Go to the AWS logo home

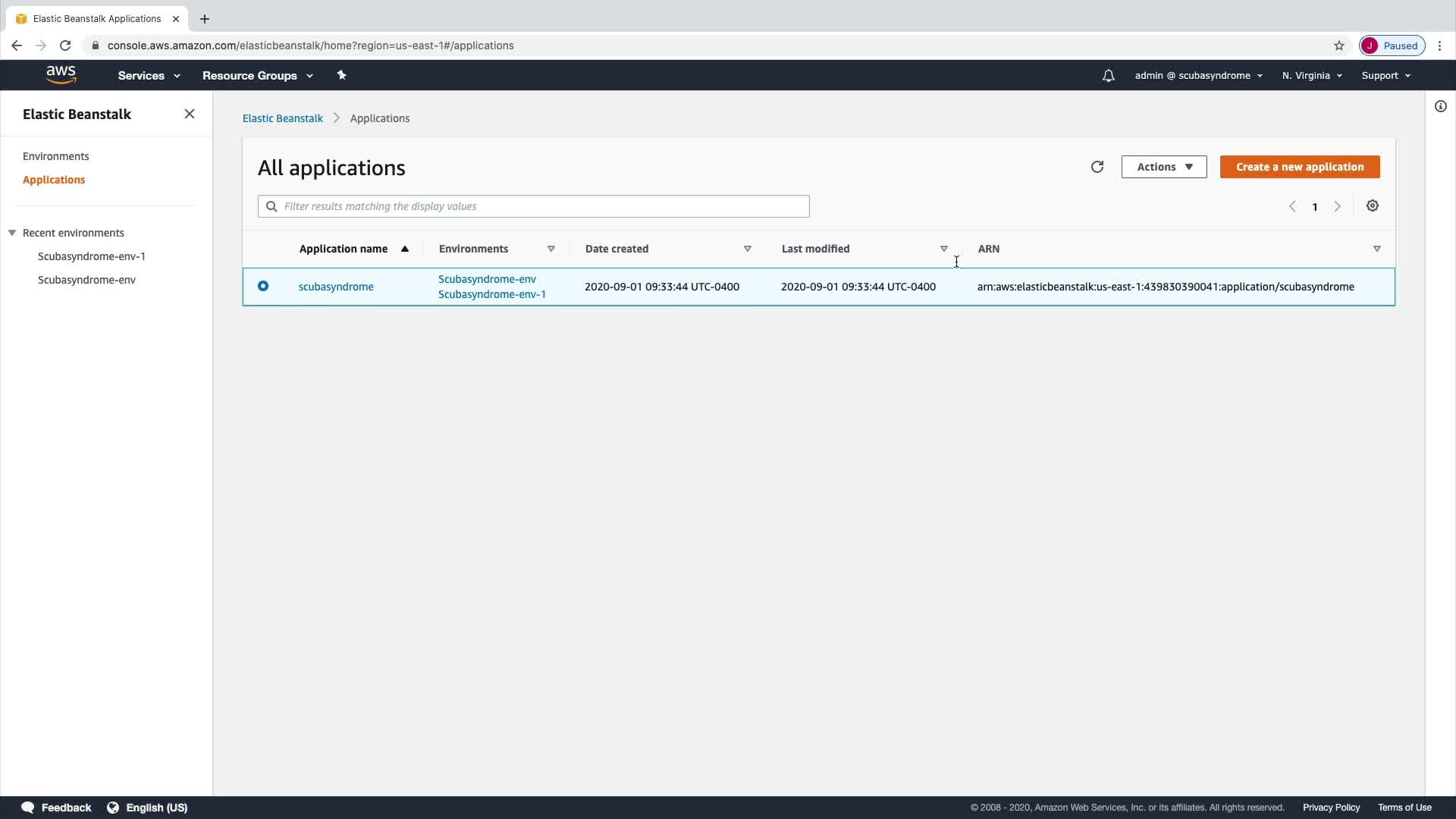[x=61, y=75]
